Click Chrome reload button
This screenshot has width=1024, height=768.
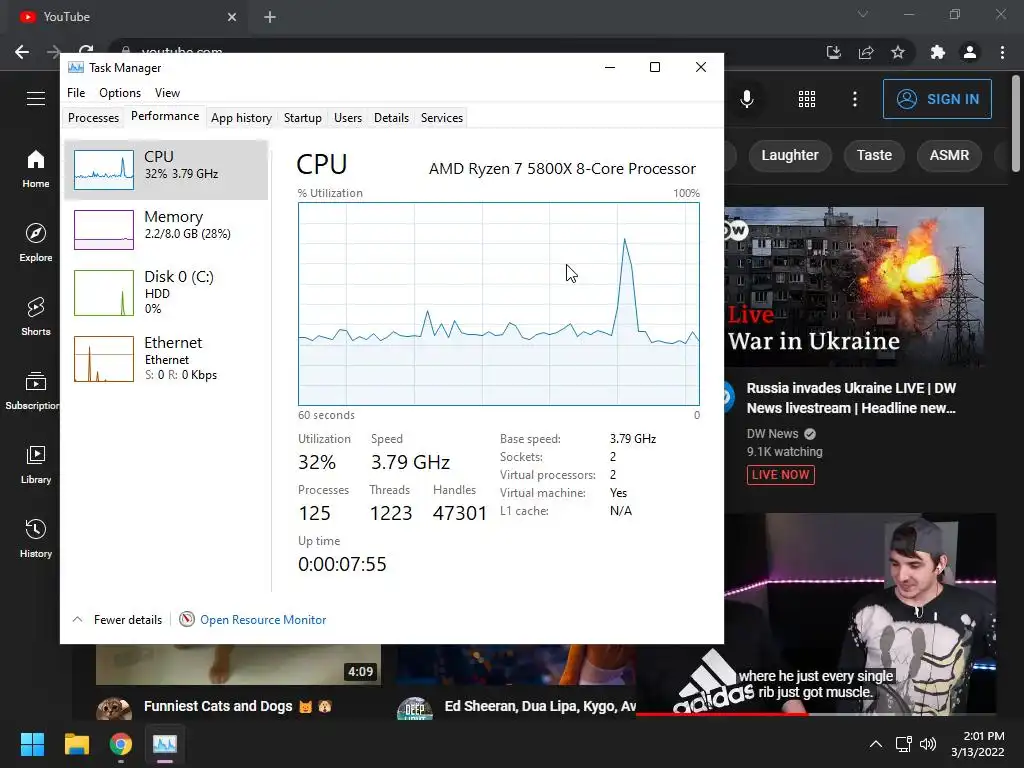click(86, 52)
